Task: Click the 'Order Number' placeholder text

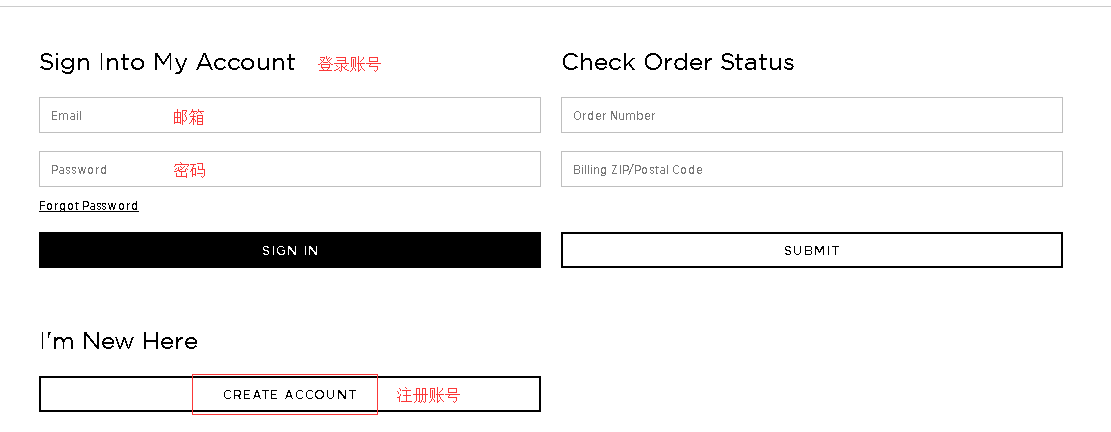Action: 614,116
